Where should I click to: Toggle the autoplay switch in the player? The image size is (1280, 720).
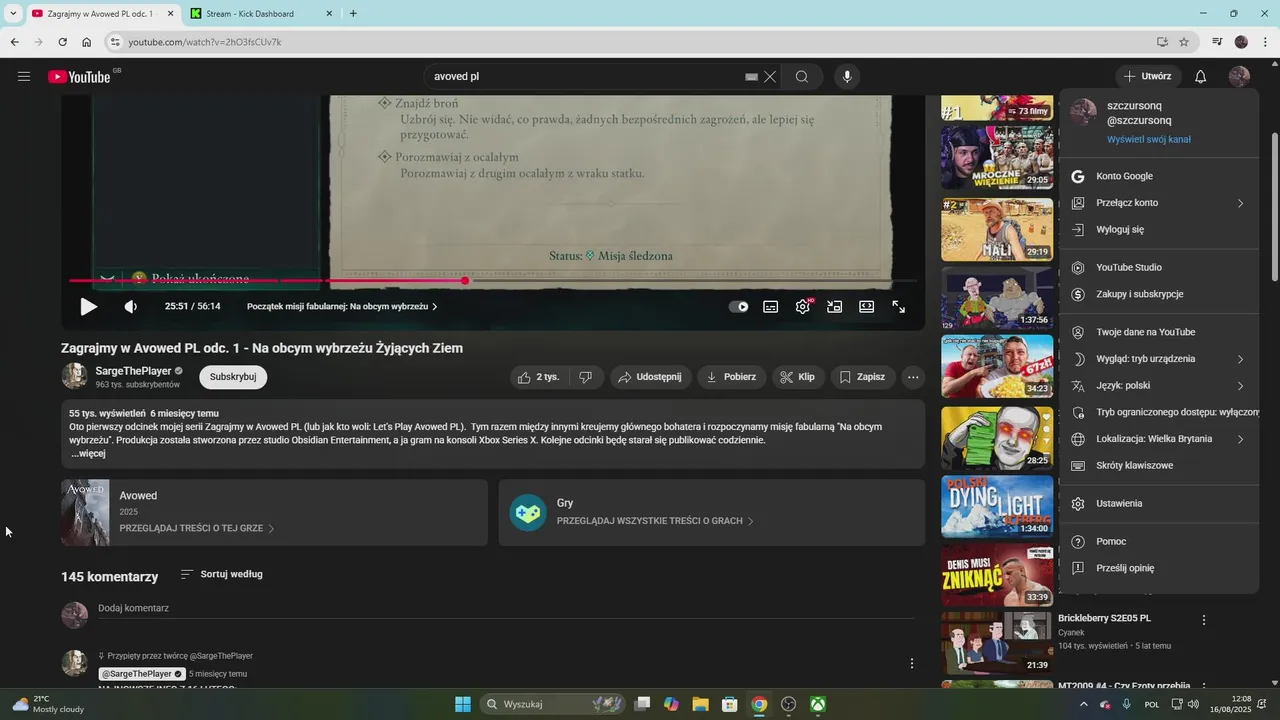tap(739, 307)
